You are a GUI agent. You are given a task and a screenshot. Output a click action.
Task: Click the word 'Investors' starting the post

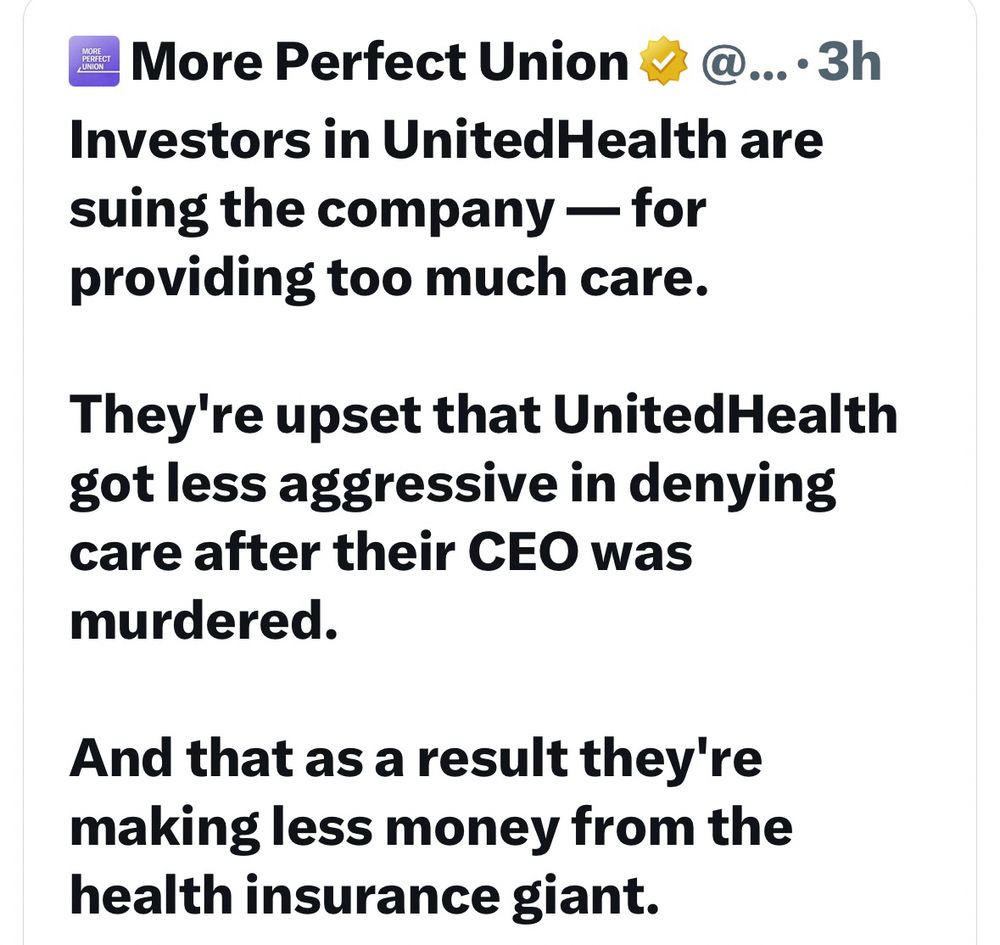pos(190,140)
